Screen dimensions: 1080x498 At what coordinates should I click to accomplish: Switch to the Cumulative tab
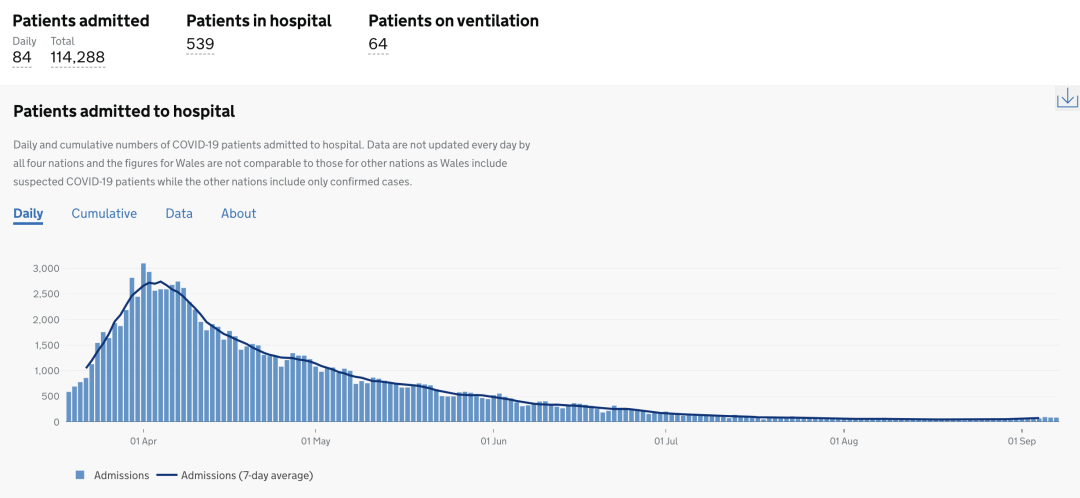coord(104,213)
